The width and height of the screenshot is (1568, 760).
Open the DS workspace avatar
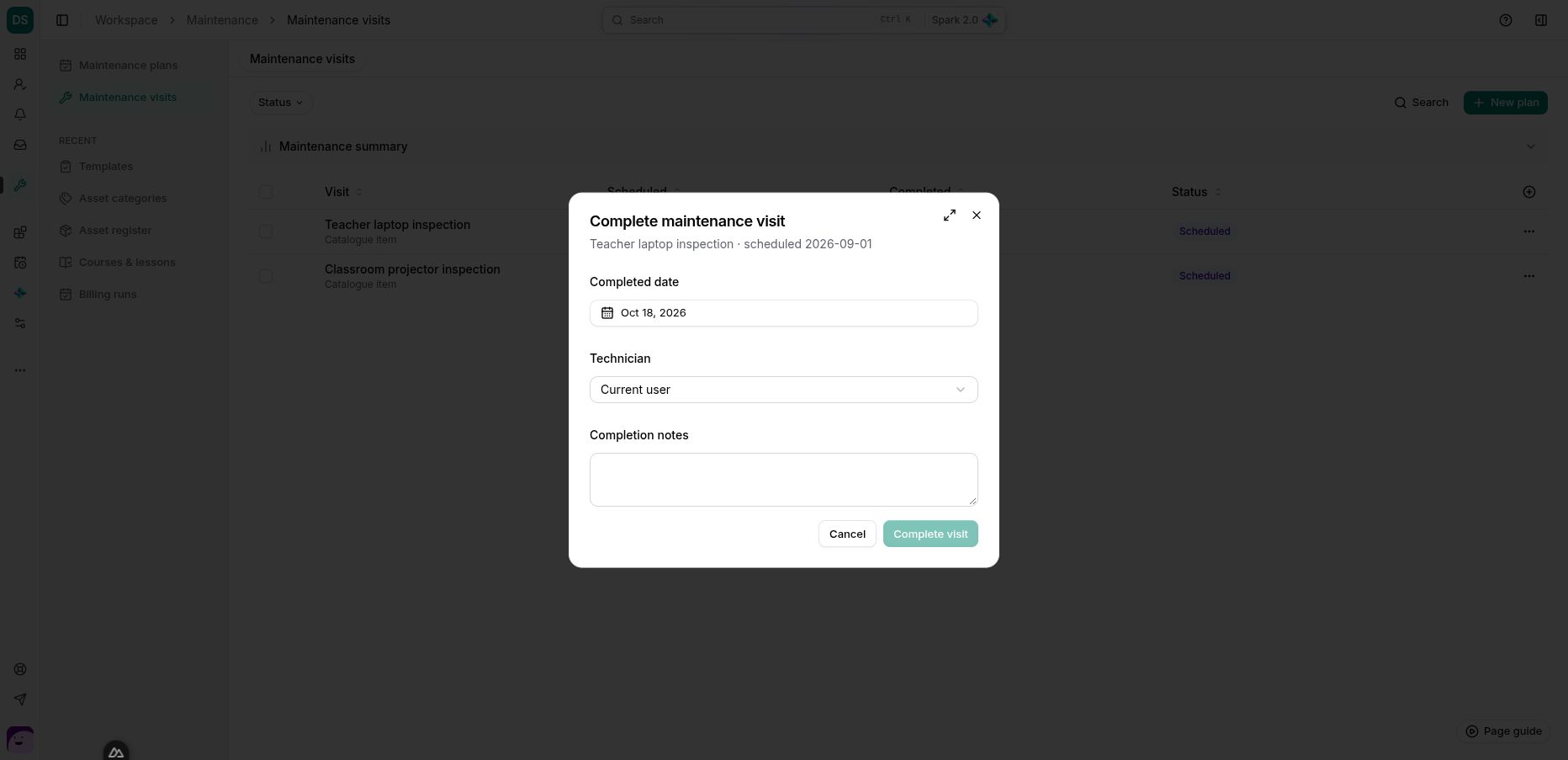tap(20, 19)
